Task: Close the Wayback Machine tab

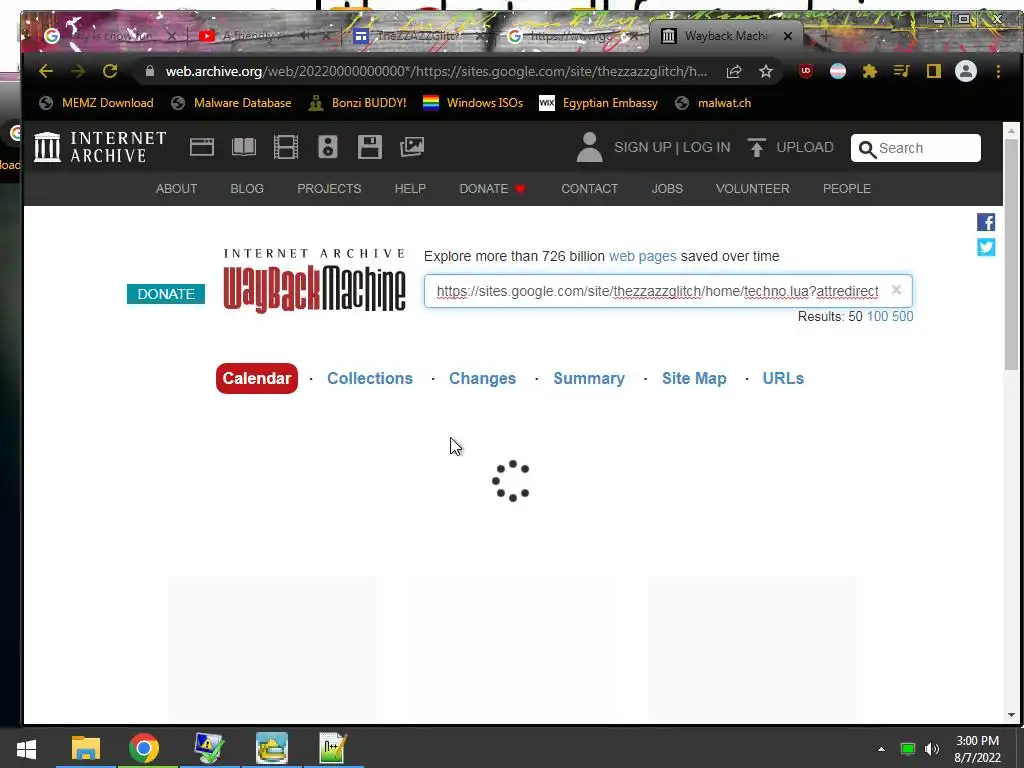Action: (x=788, y=36)
